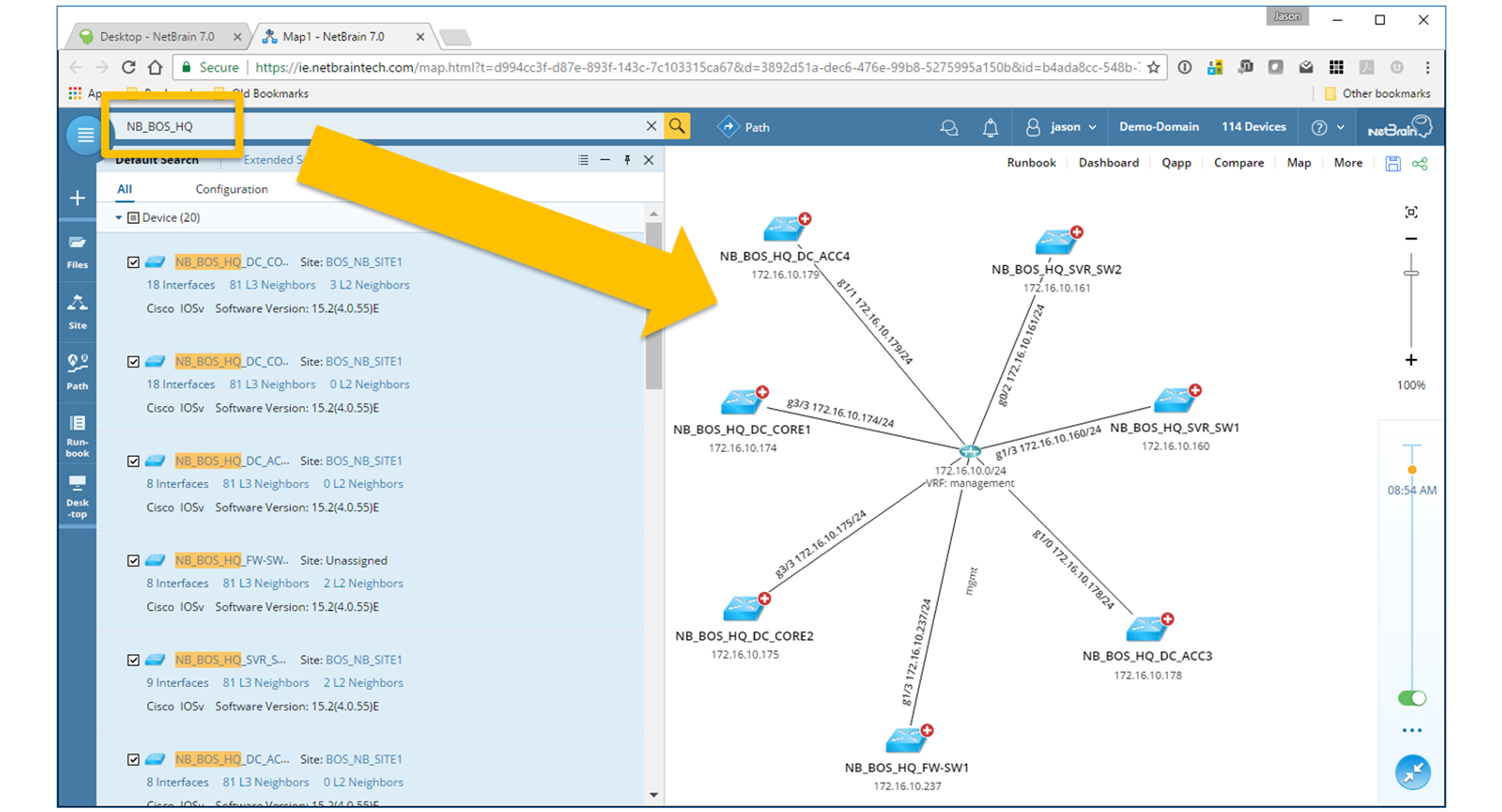Open 18 Interfaces link of first device
Image resolution: width=1502 pixels, height=812 pixels.
click(181, 285)
